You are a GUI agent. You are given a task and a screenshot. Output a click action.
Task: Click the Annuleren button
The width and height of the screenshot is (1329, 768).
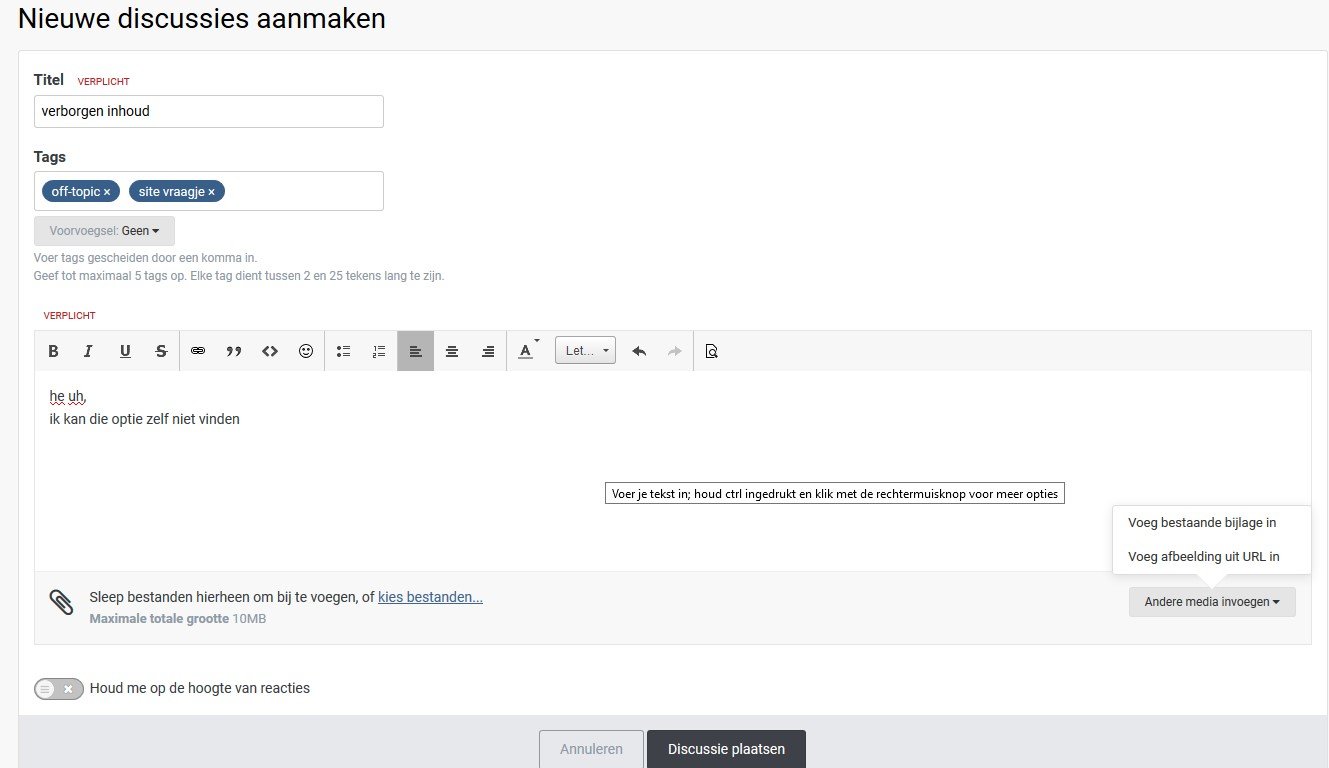click(591, 749)
